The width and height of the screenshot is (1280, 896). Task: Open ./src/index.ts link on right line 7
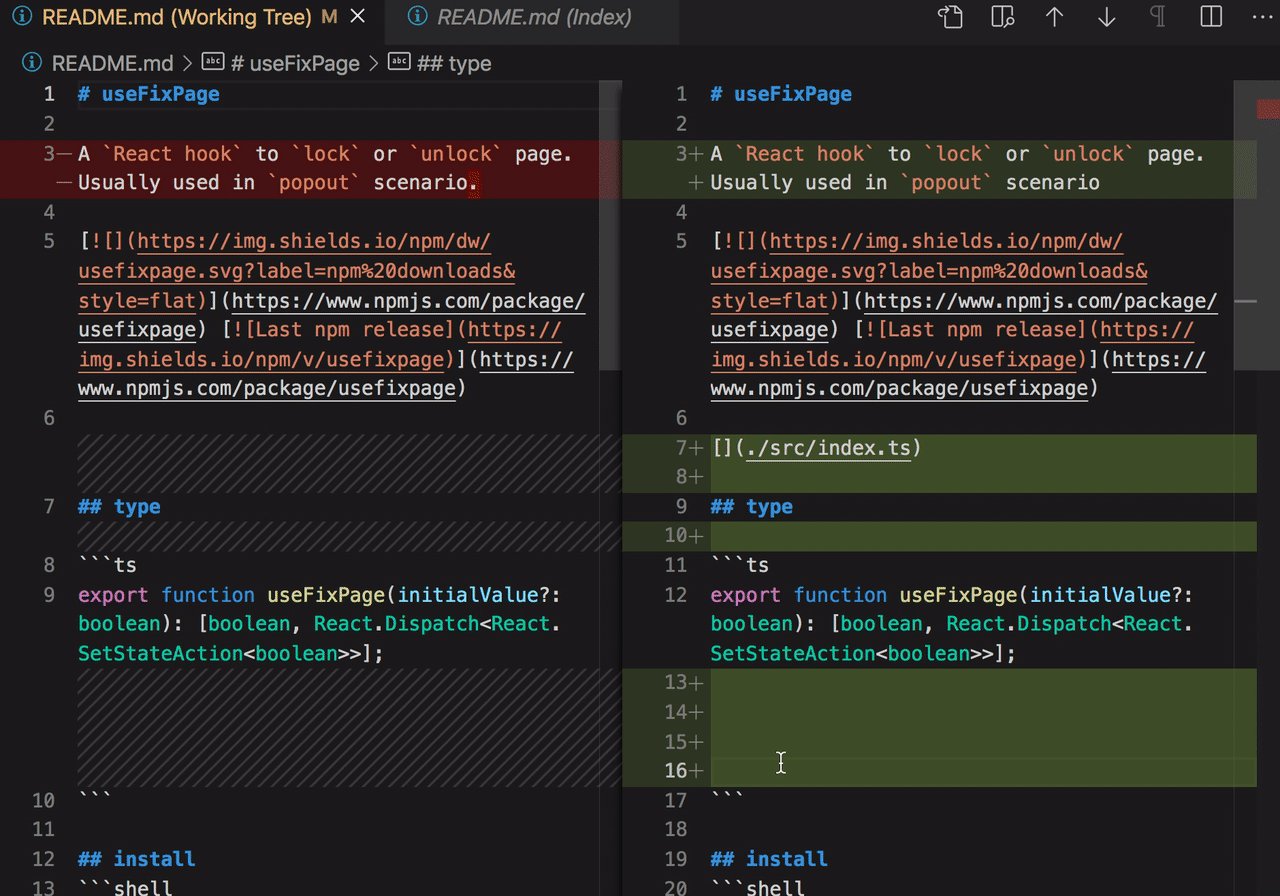[829, 448]
